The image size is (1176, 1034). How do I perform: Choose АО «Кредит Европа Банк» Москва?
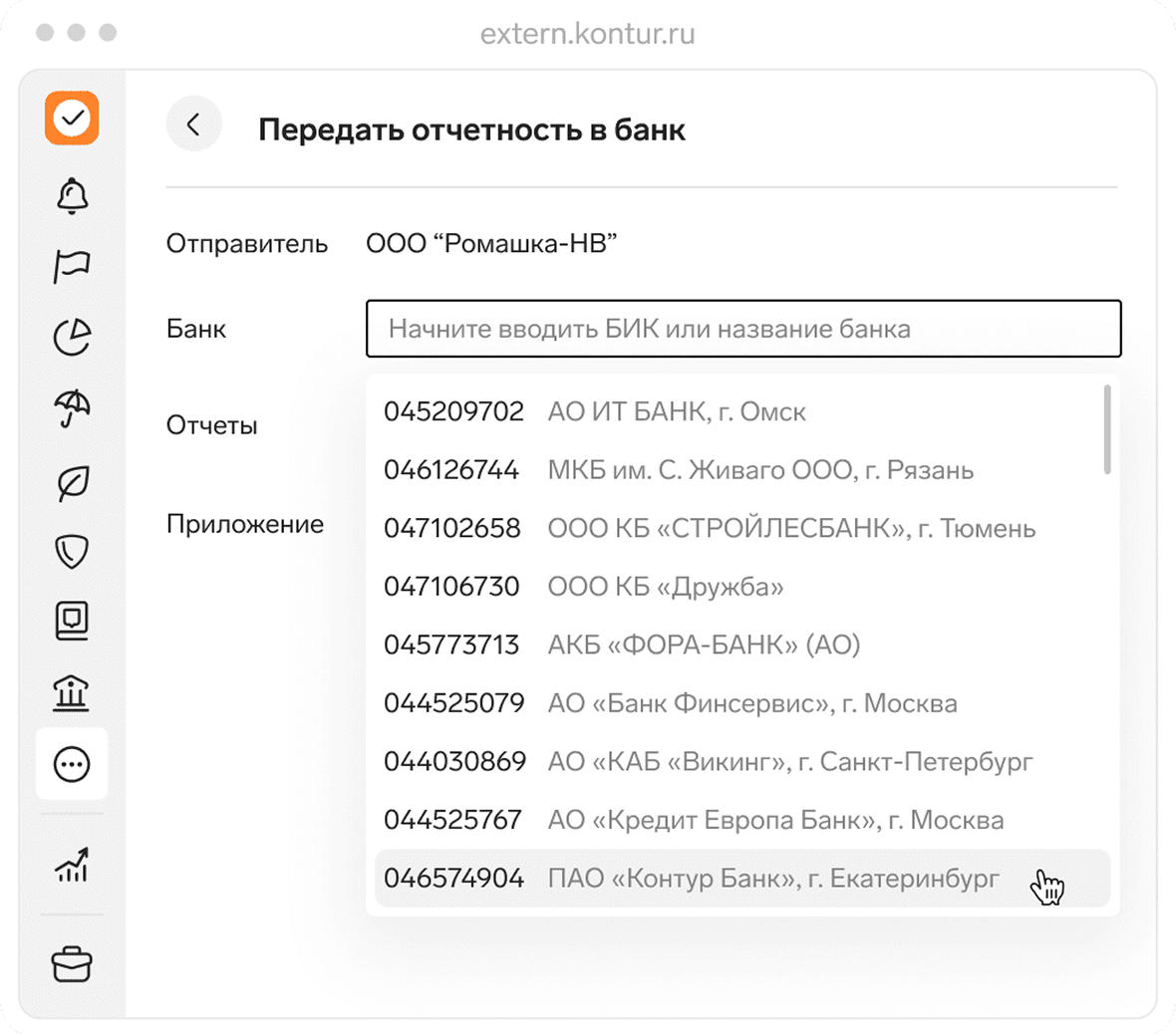[x=774, y=820]
